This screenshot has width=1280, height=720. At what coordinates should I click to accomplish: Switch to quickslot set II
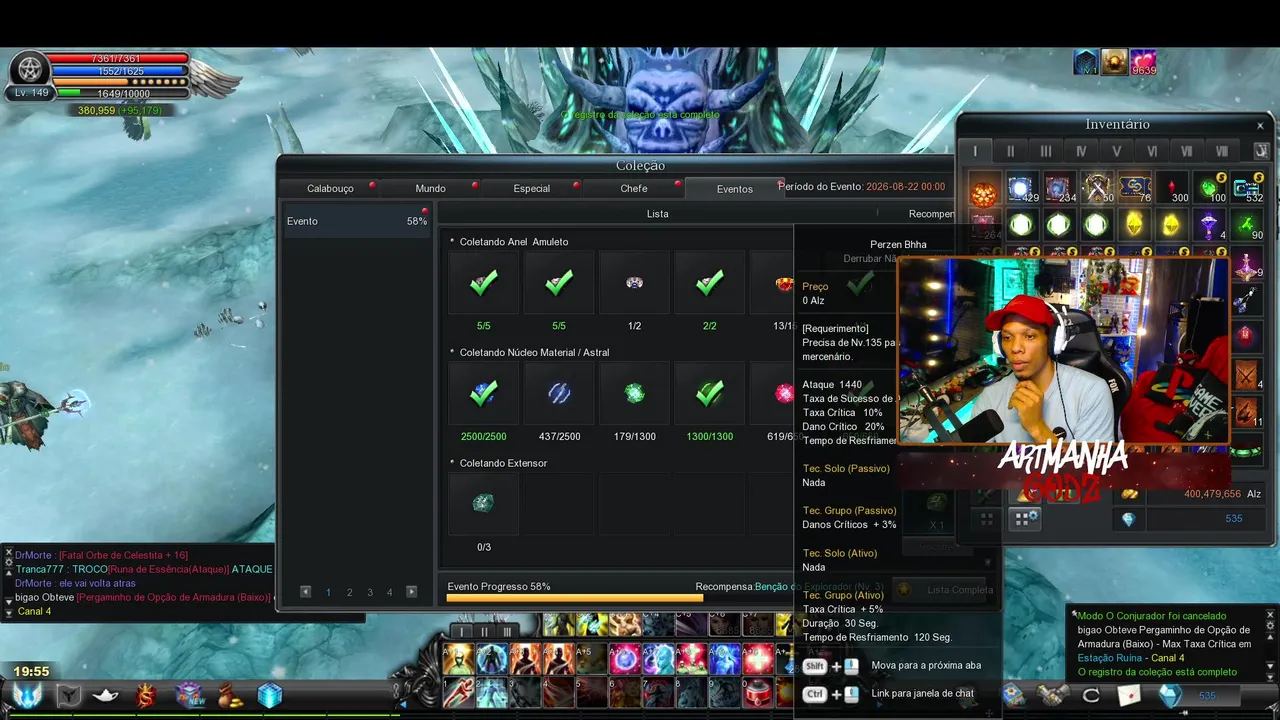click(484, 631)
